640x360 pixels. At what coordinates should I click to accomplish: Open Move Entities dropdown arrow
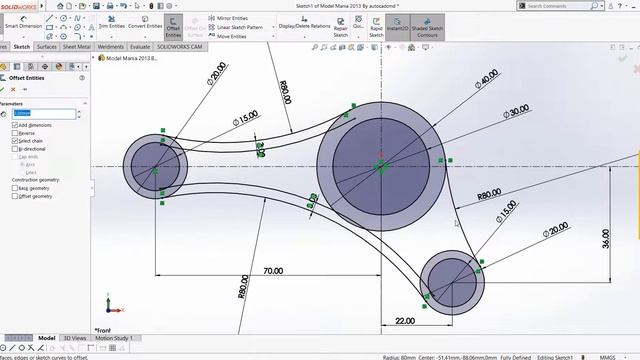coord(273,36)
